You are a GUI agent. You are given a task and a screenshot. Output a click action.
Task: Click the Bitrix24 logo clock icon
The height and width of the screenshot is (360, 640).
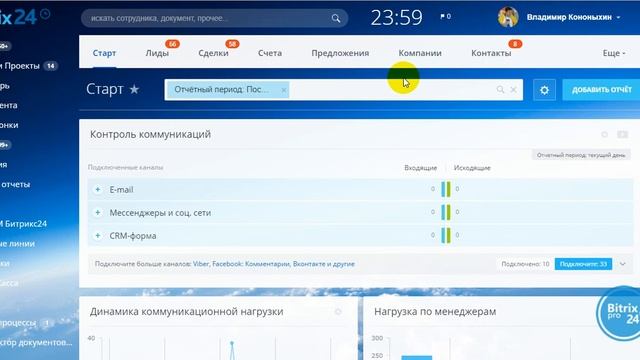[x=45, y=14]
